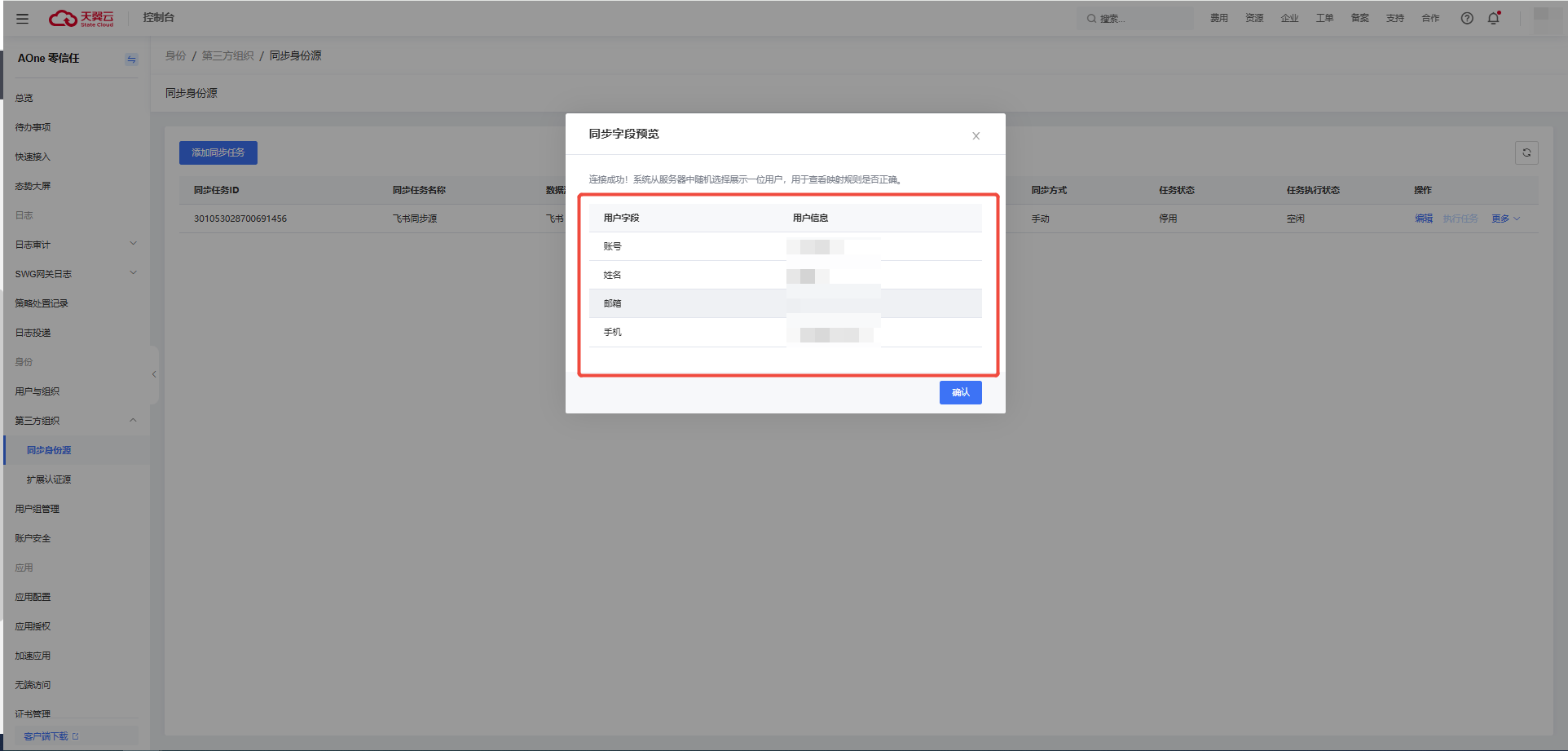
Task: Close the sync field preview dialog
Action: (976, 136)
